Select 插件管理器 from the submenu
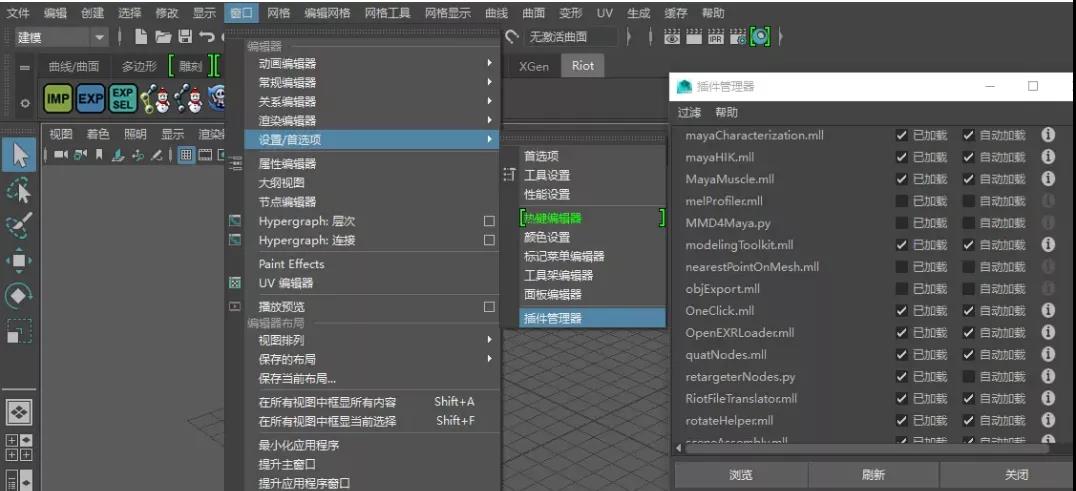The height and width of the screenshot is (491, 1076). coord(552,318)
